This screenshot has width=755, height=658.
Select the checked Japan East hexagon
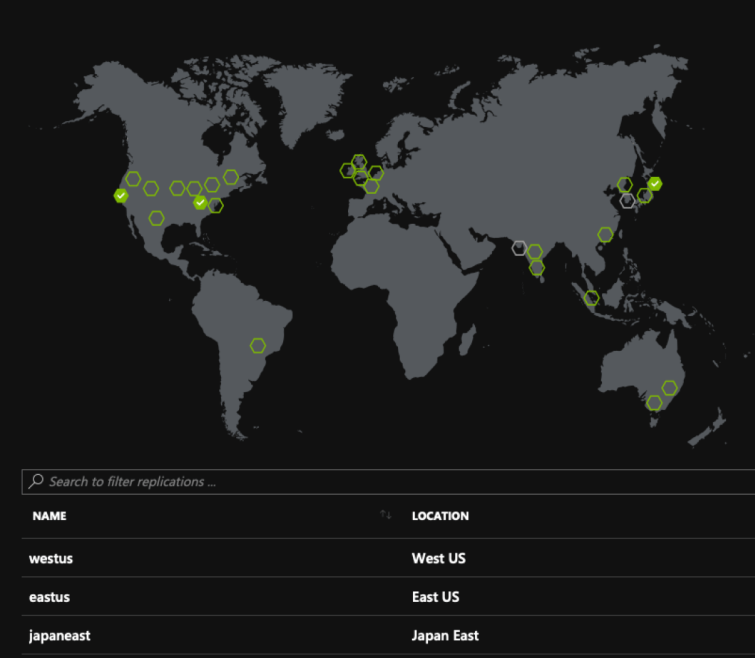655,184
